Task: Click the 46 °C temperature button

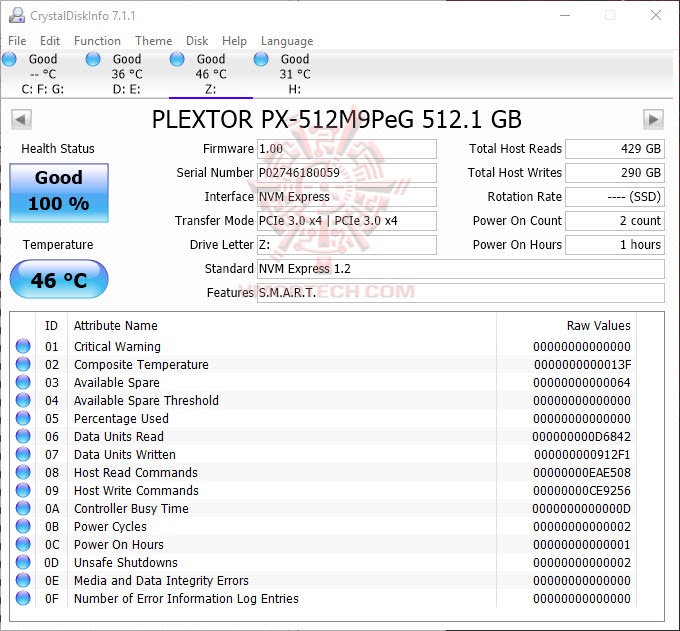Action: (59, 279)
